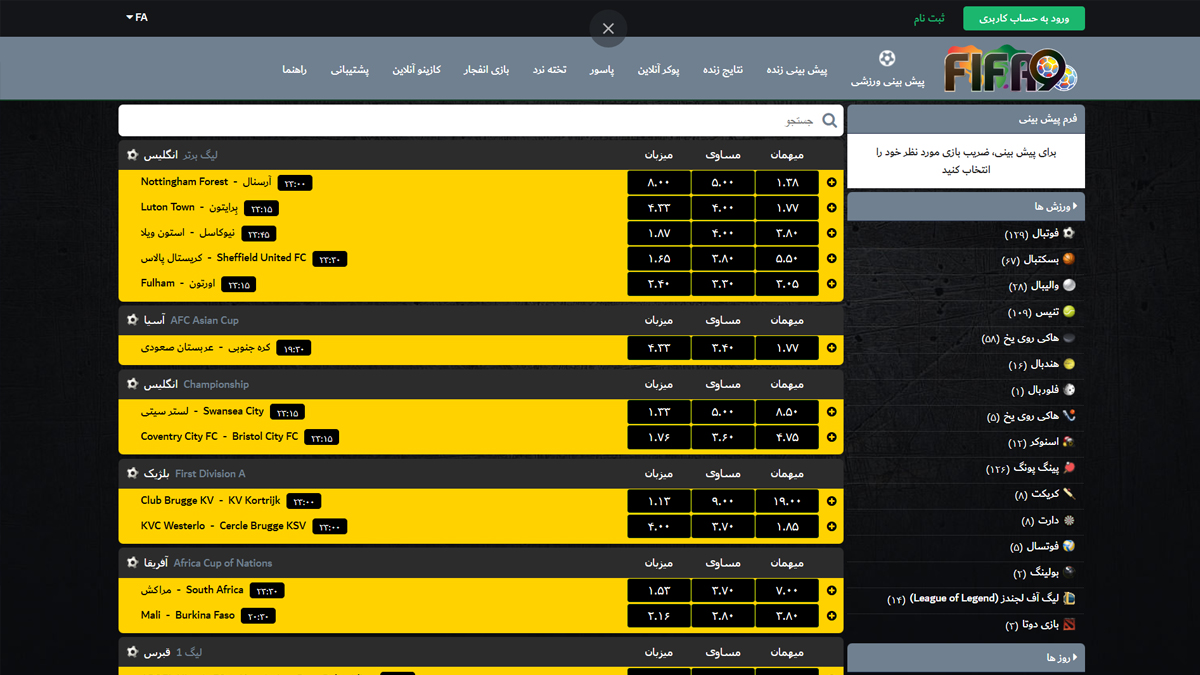Expand more bets for Mali - Burkina Faso
Image resolution: width=1200 pixels, height=675 pixels.
pos(832,616)
